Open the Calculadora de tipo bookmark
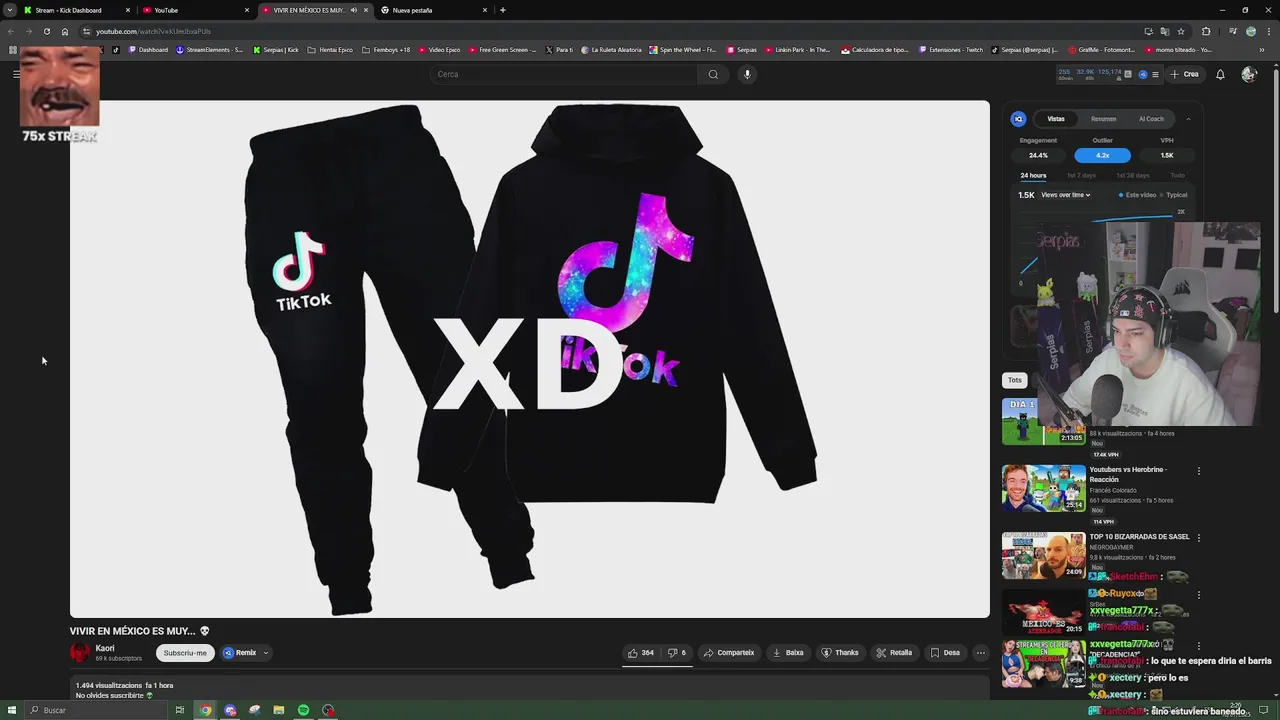 [875, 50]
